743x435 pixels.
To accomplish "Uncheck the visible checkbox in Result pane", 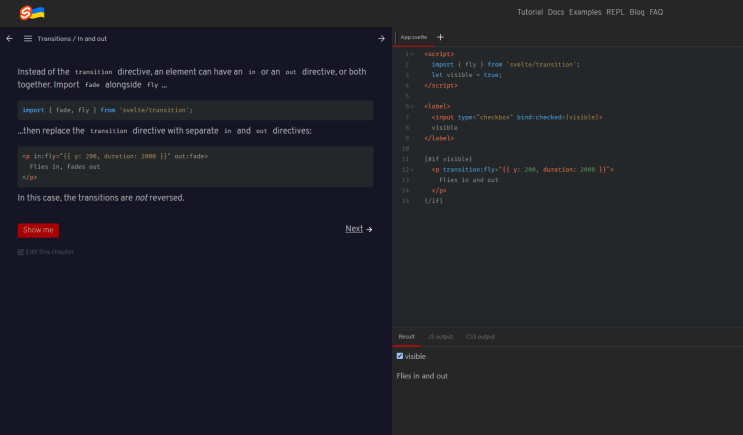I will pyautogui.click(x=400, y=356).
